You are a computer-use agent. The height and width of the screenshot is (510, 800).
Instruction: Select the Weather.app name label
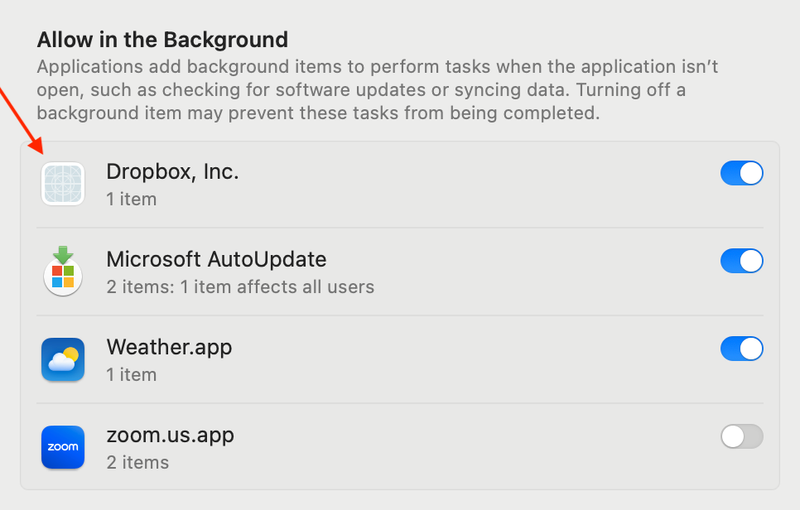pos(169,348)
